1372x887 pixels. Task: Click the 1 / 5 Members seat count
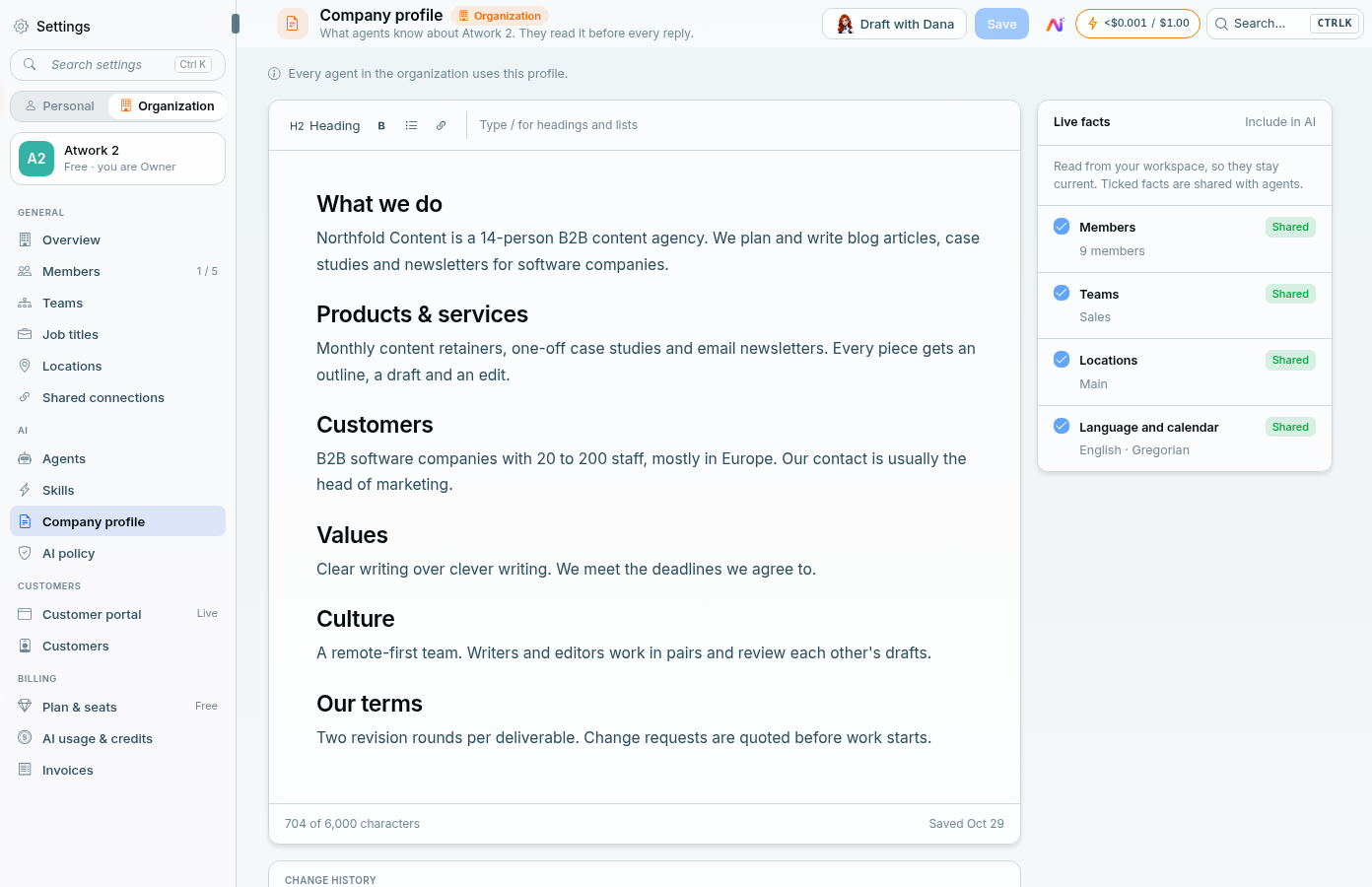pyautogui.click(x=207, y=271)
